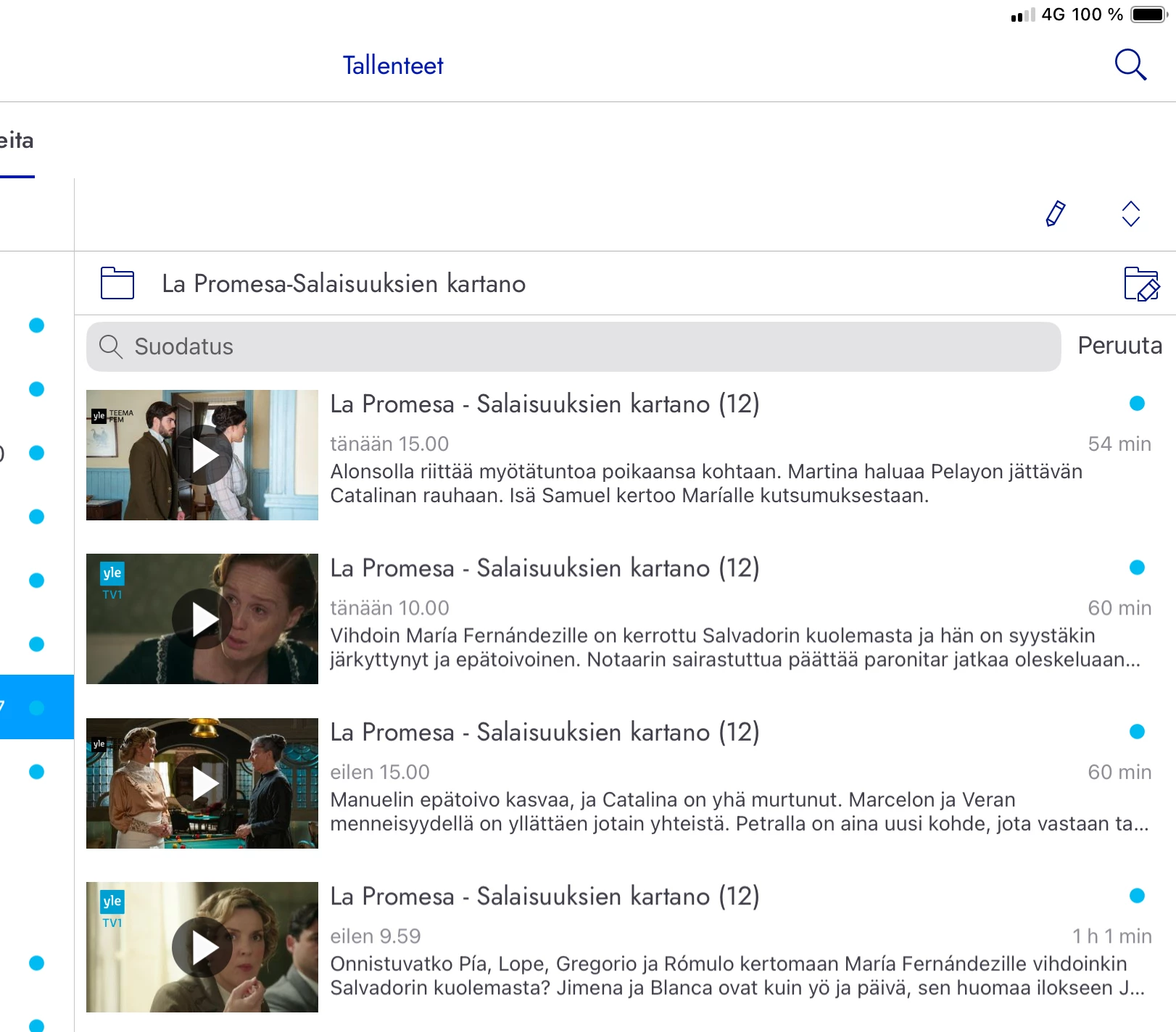Image resolution: width=1176 pixels, height=1032 pixels.
Task: Tap 'tänään 15.00' time label
Action: tap(389, 444)
